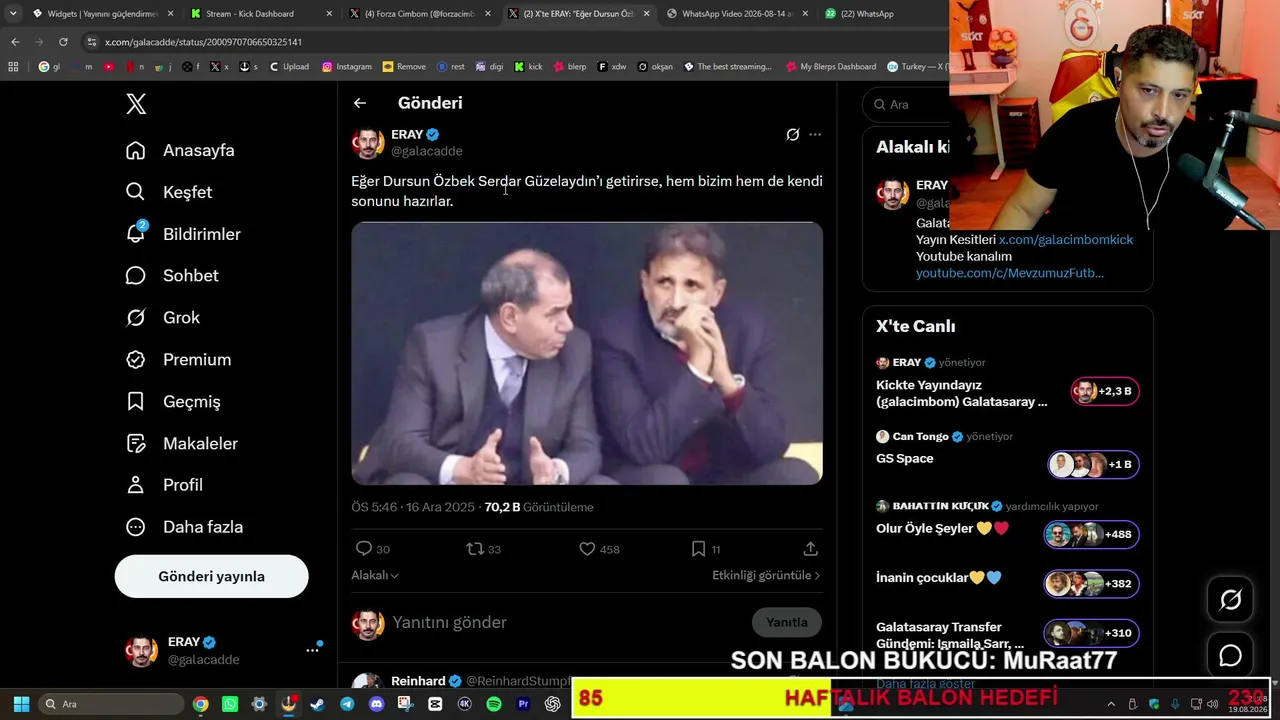Open the Windows Start menu
Screen dimensions: 1280x720
coord(21,704)
